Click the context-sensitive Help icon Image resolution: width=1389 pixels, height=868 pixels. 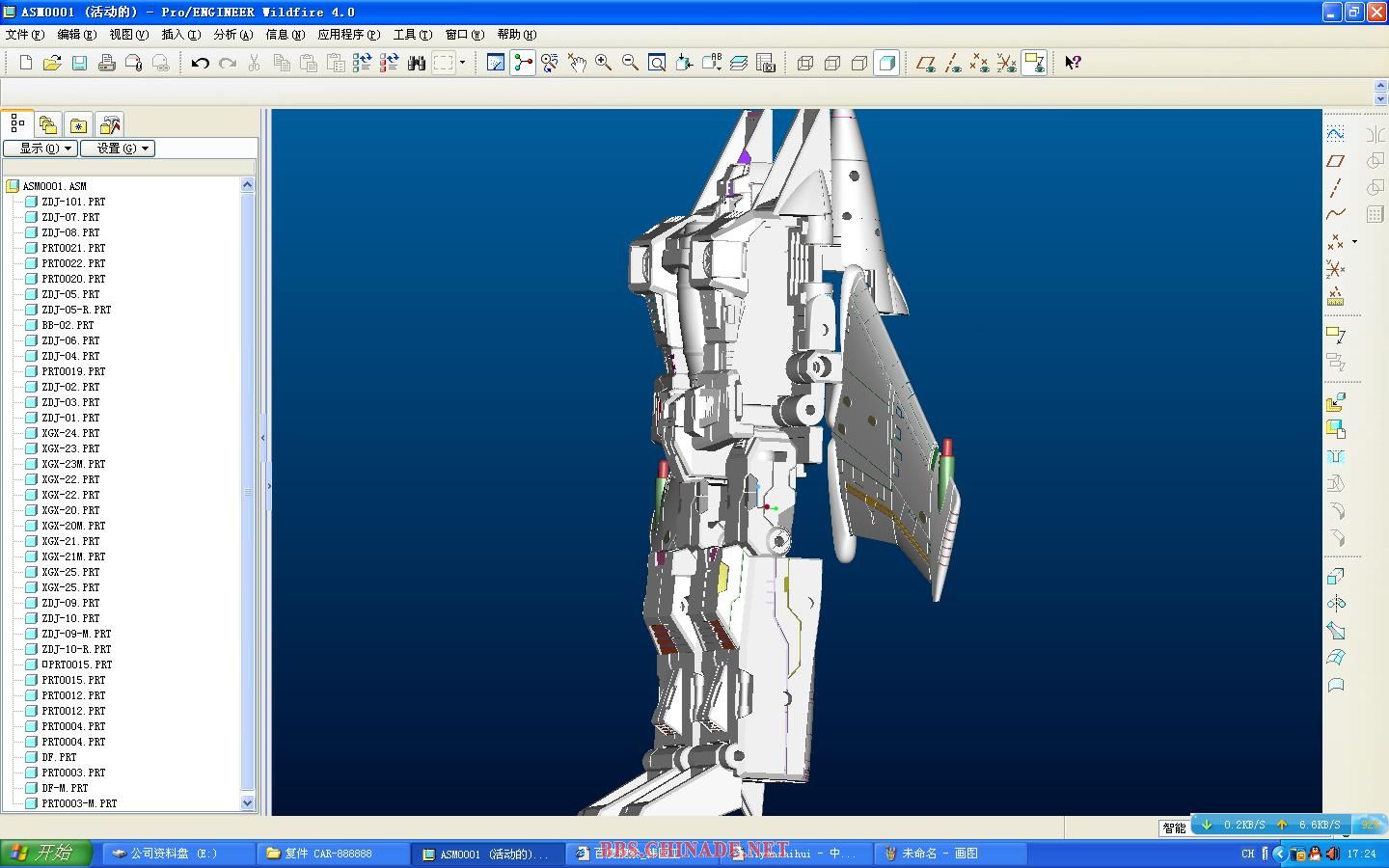(x=1073, y=63)
